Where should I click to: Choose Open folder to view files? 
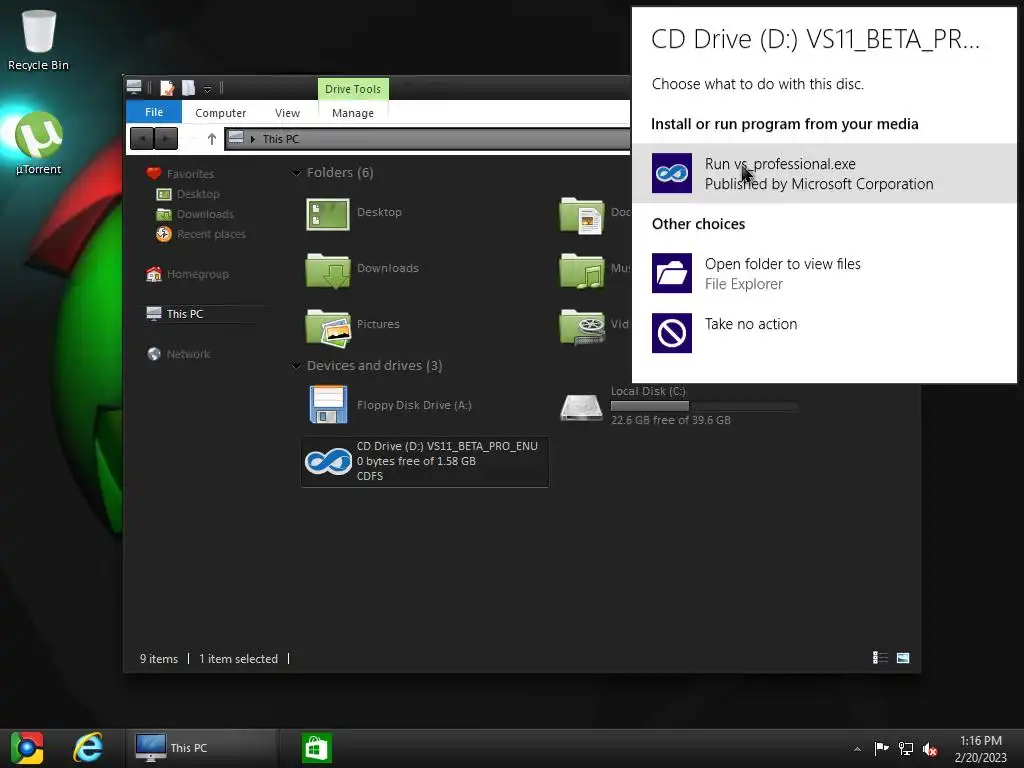click(x=824, y=274)
